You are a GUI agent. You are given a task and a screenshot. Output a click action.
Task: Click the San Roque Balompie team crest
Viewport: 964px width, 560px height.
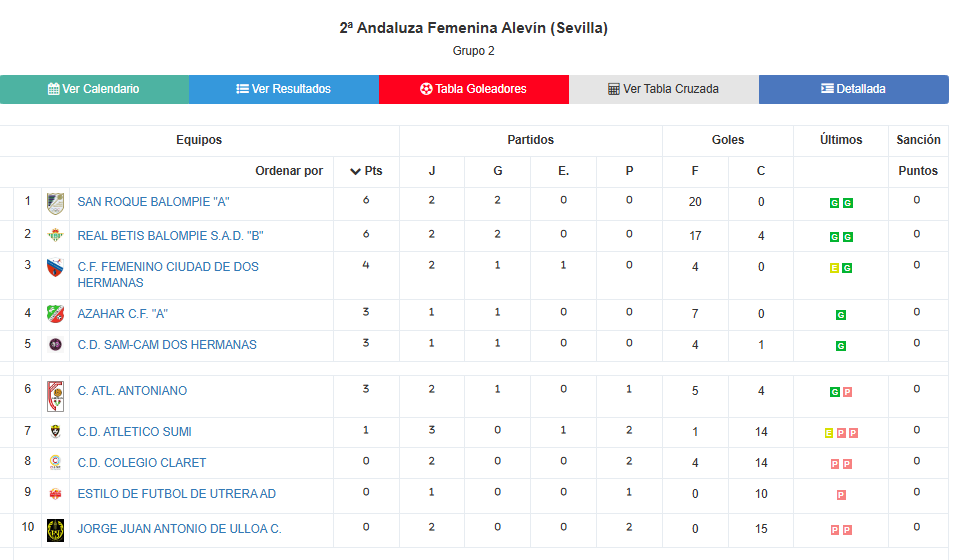point(55,203)
